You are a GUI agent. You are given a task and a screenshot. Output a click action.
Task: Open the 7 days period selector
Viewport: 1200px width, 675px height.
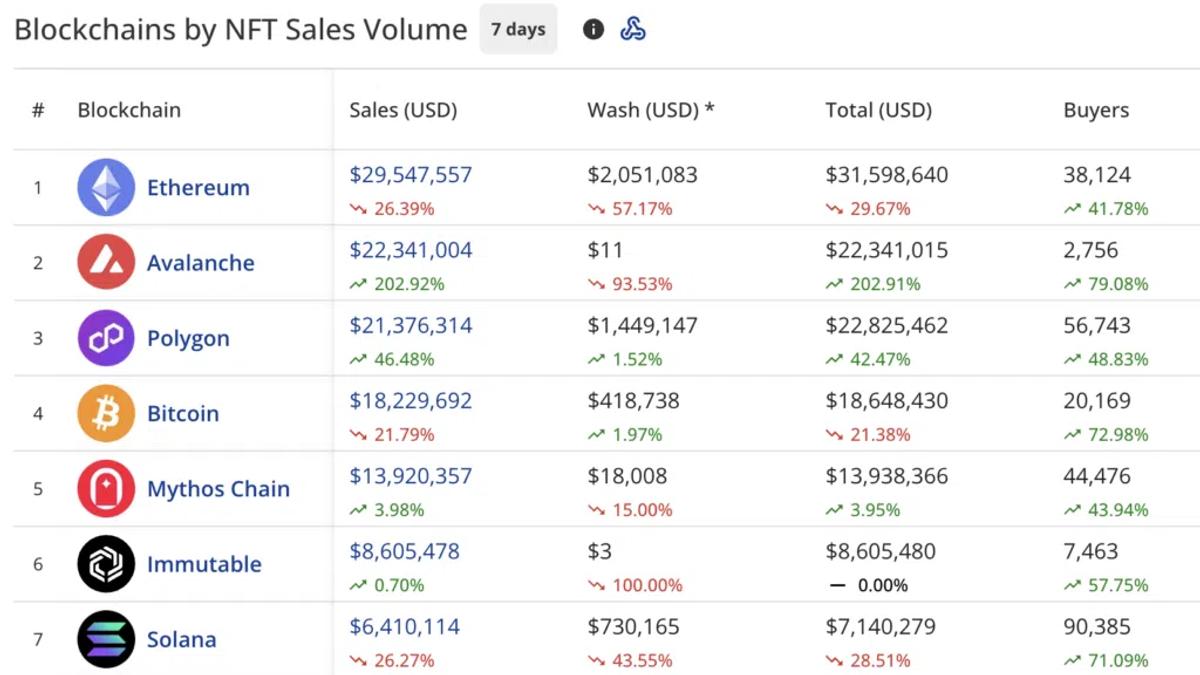518,30
